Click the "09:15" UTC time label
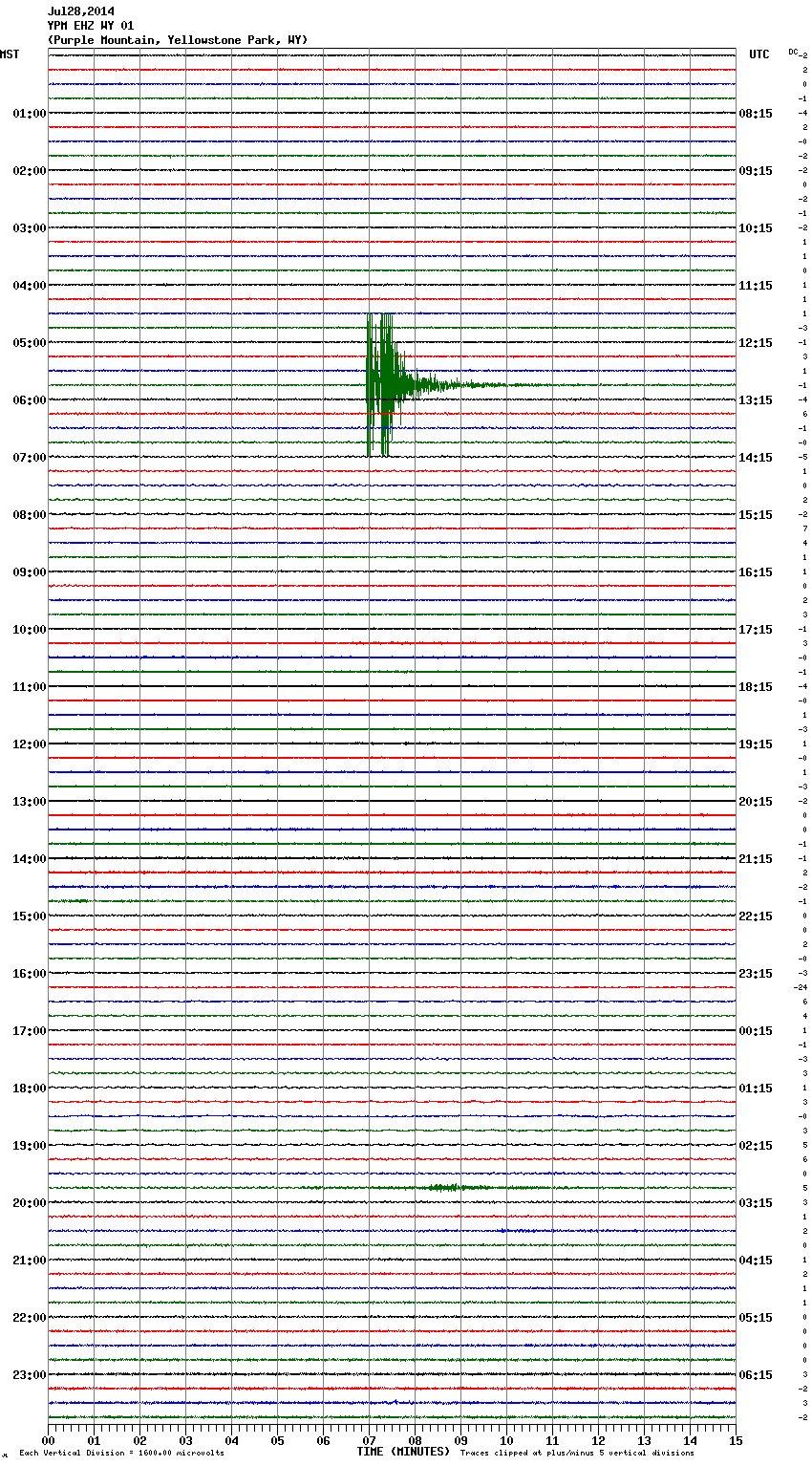Viewport: 812px width, 1466px height. point(756,171)
